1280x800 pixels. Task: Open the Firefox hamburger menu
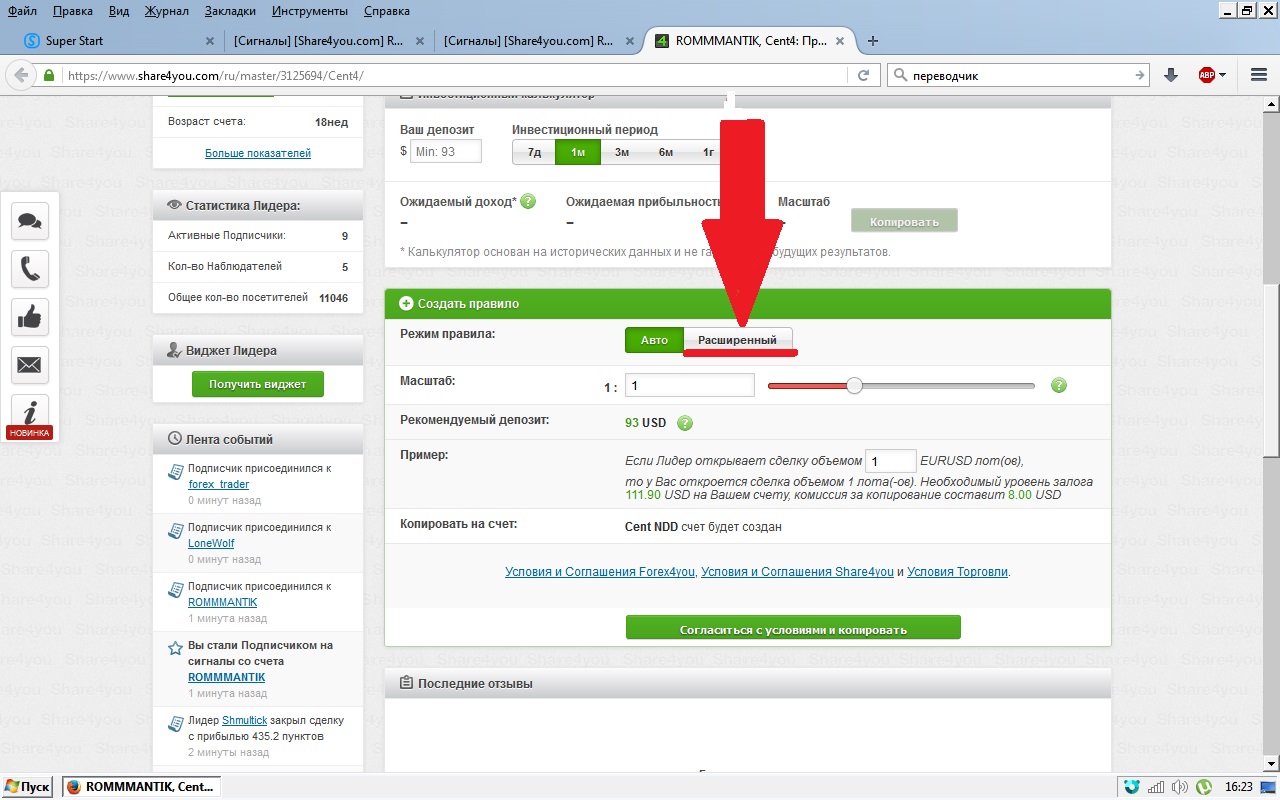(x=1259, y=75)
